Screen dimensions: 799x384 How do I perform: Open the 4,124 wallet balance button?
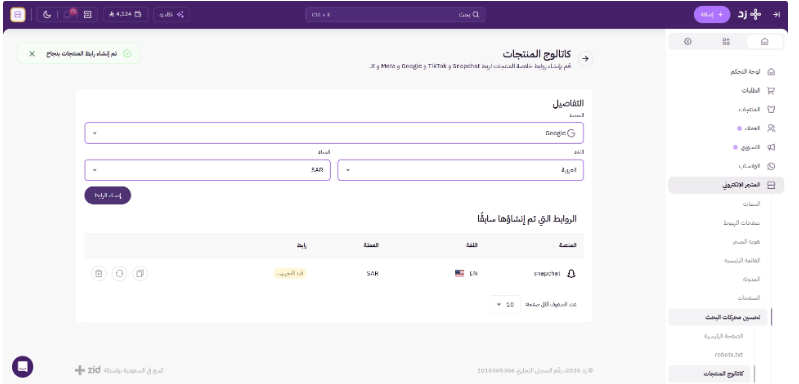[125, 15]
